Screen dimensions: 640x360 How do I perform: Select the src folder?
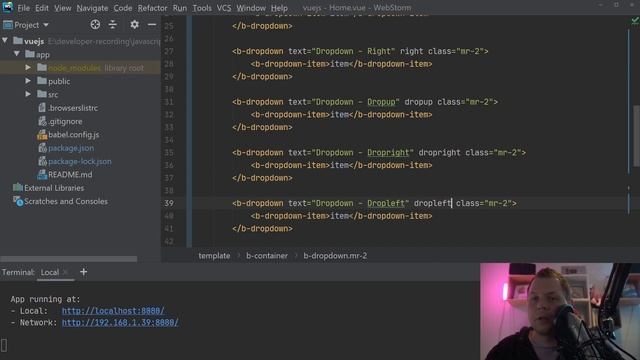point(53,95)
